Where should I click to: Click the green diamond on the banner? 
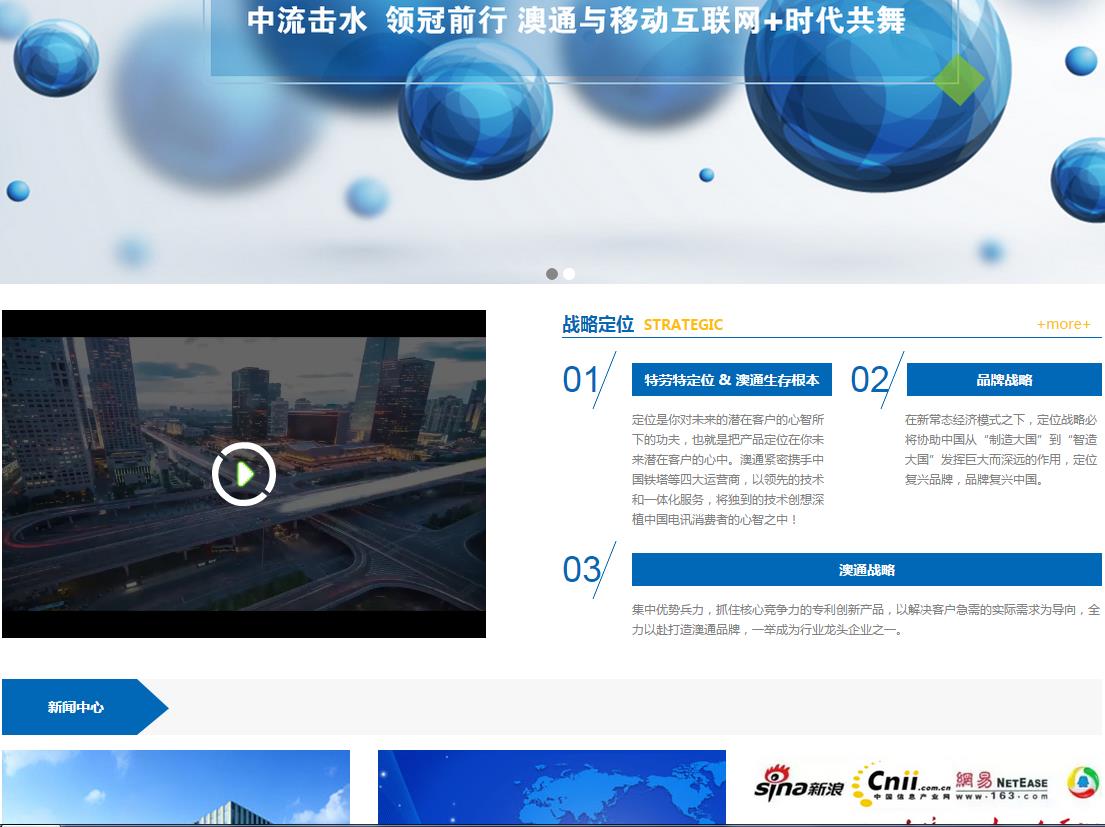click(x=958, y=80)
